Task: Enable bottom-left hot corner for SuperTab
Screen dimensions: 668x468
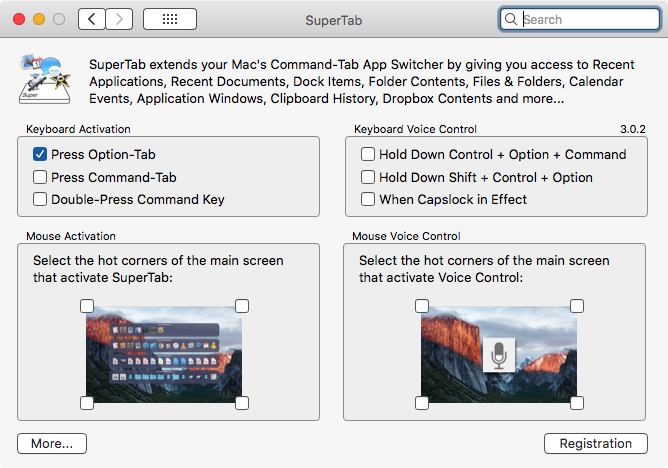Action: tap(87, 403)
